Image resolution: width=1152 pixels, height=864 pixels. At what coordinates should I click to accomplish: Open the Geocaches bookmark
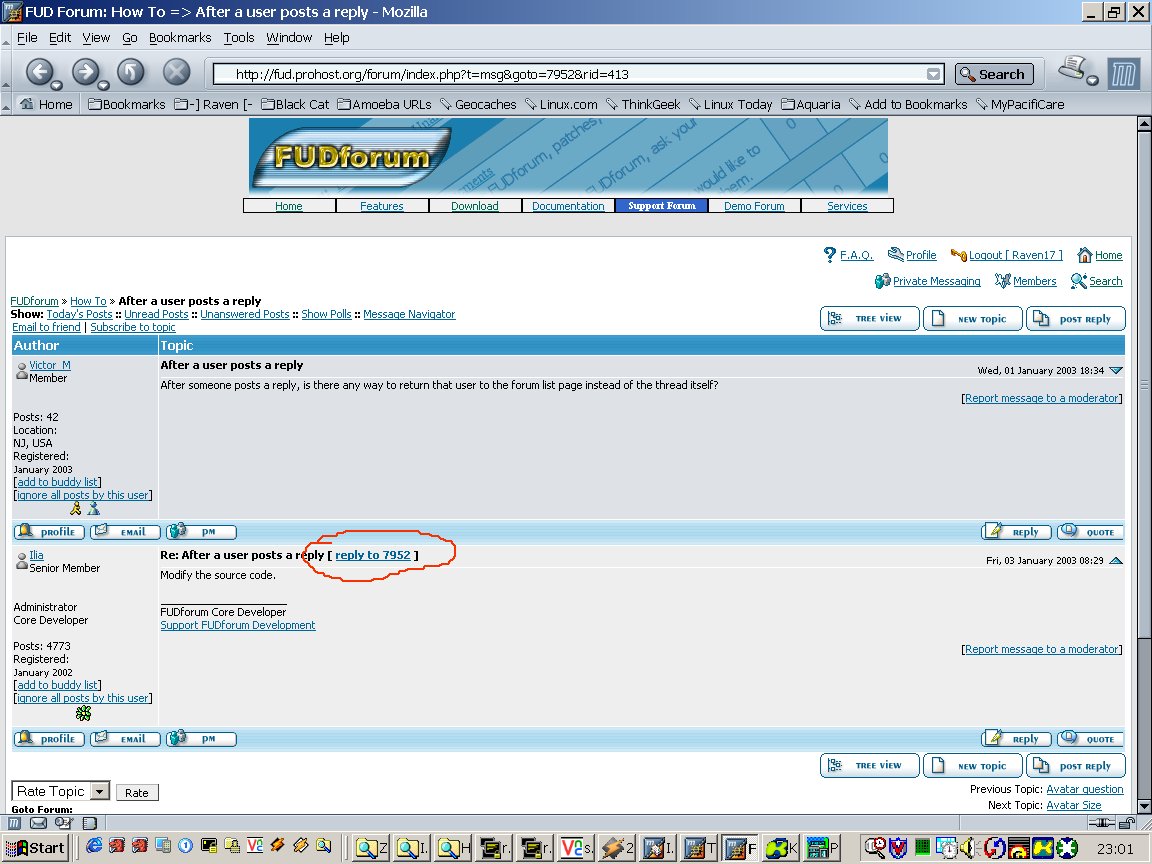pos(478,104)
